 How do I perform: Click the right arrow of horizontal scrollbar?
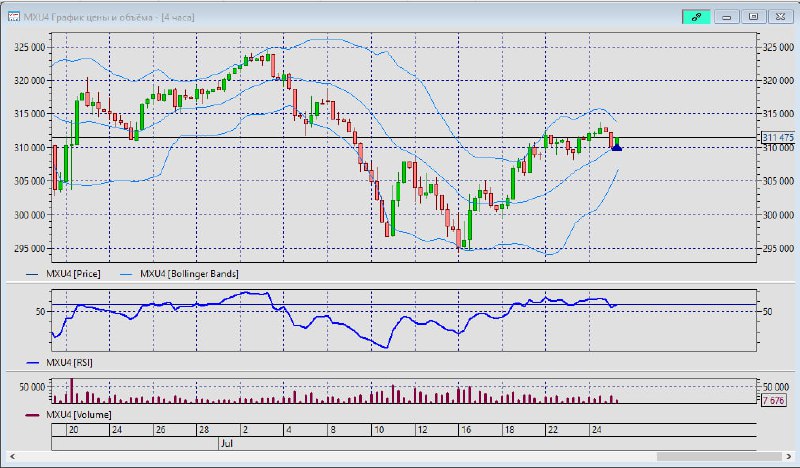click(x=789, y=456)
